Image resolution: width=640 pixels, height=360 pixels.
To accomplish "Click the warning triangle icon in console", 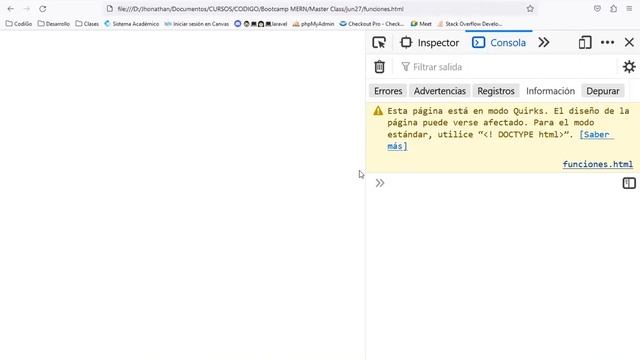I will click(378, 111).
